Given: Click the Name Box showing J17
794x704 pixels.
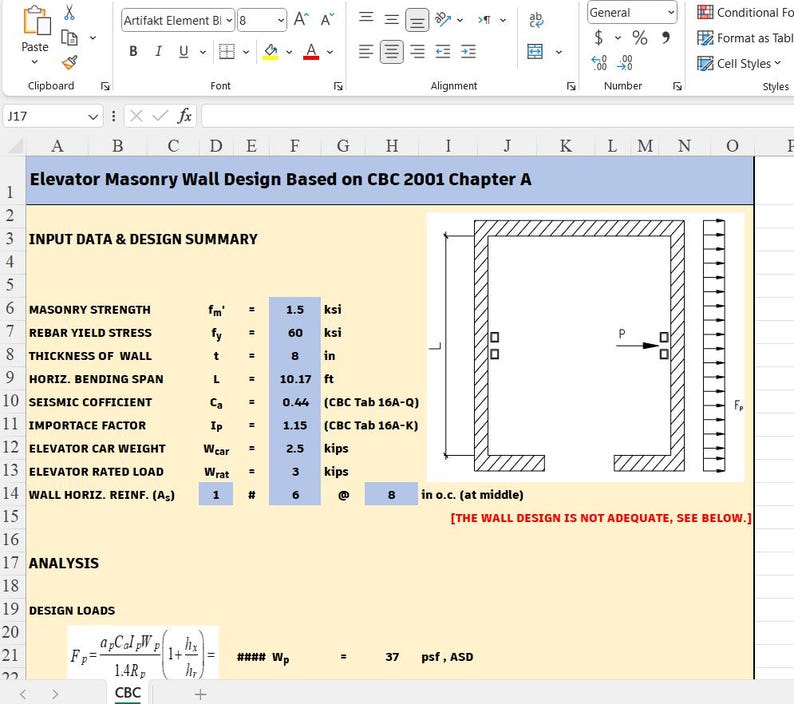Looking at the screenshot, I should 45,116.
